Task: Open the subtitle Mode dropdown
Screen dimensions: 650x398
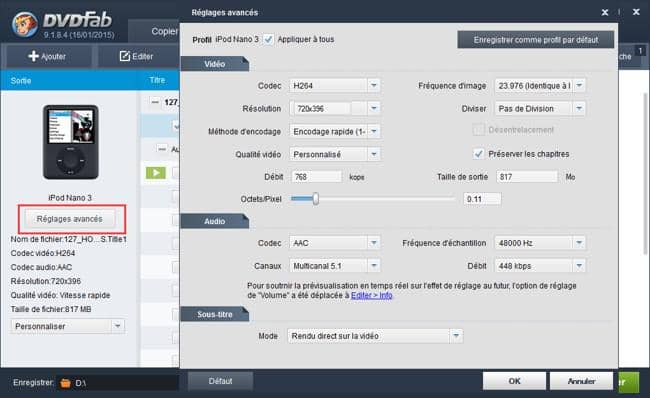Action: click(x=375, y=336)
